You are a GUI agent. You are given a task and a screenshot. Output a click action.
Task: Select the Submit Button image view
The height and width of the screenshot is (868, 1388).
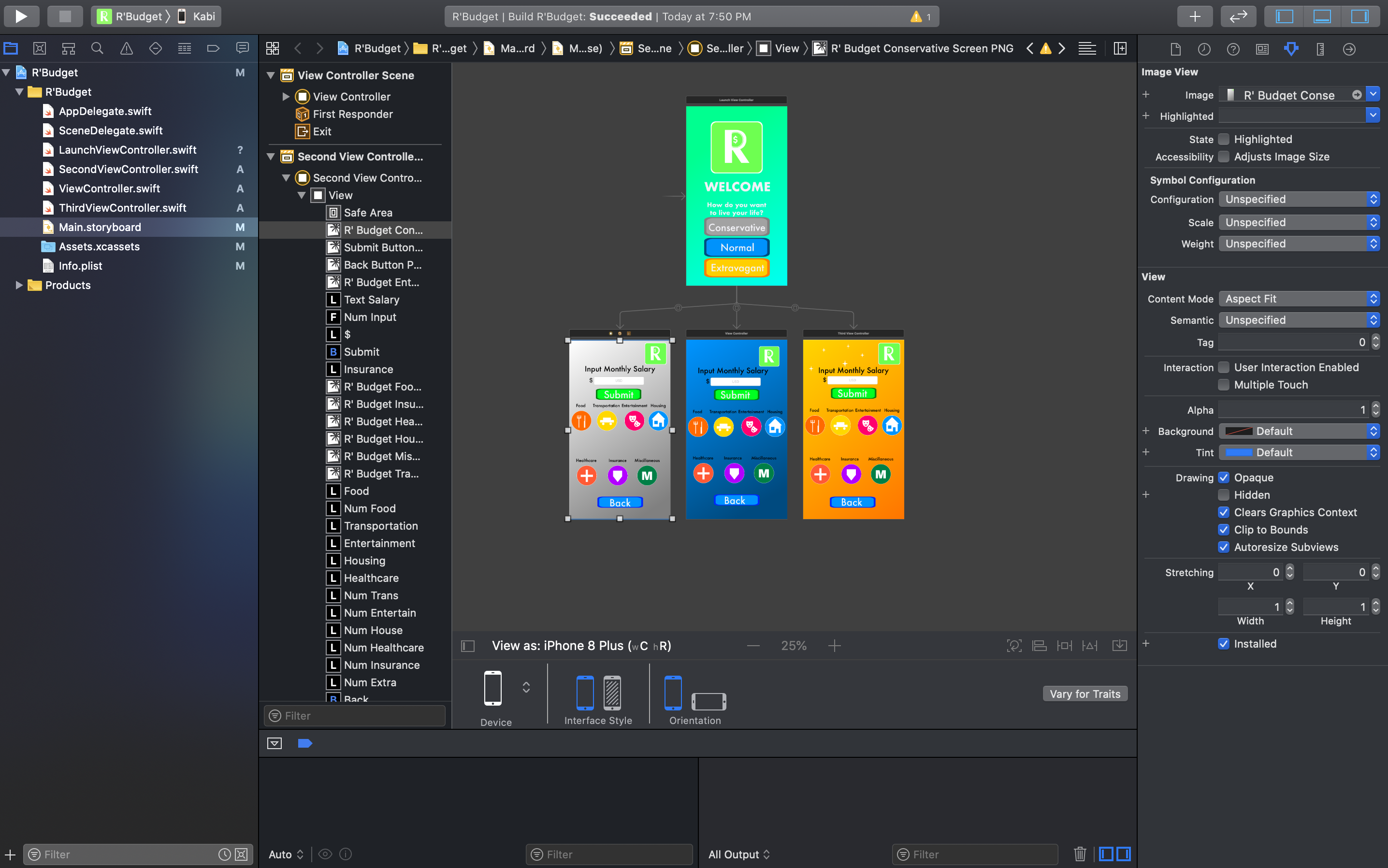(382, 247)
